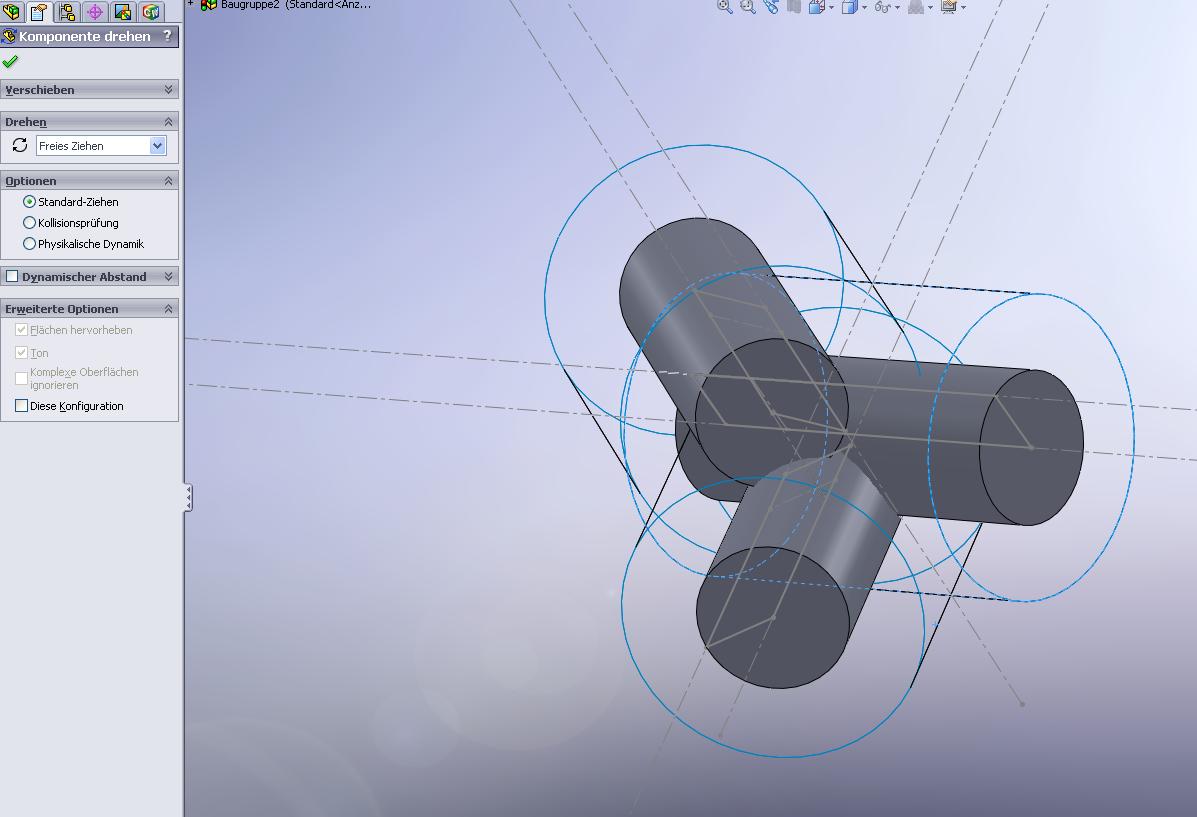Open the DimXpert target-crosshair tab
Viewport: 1197px width, 817px height.
(x=95, y=11)
